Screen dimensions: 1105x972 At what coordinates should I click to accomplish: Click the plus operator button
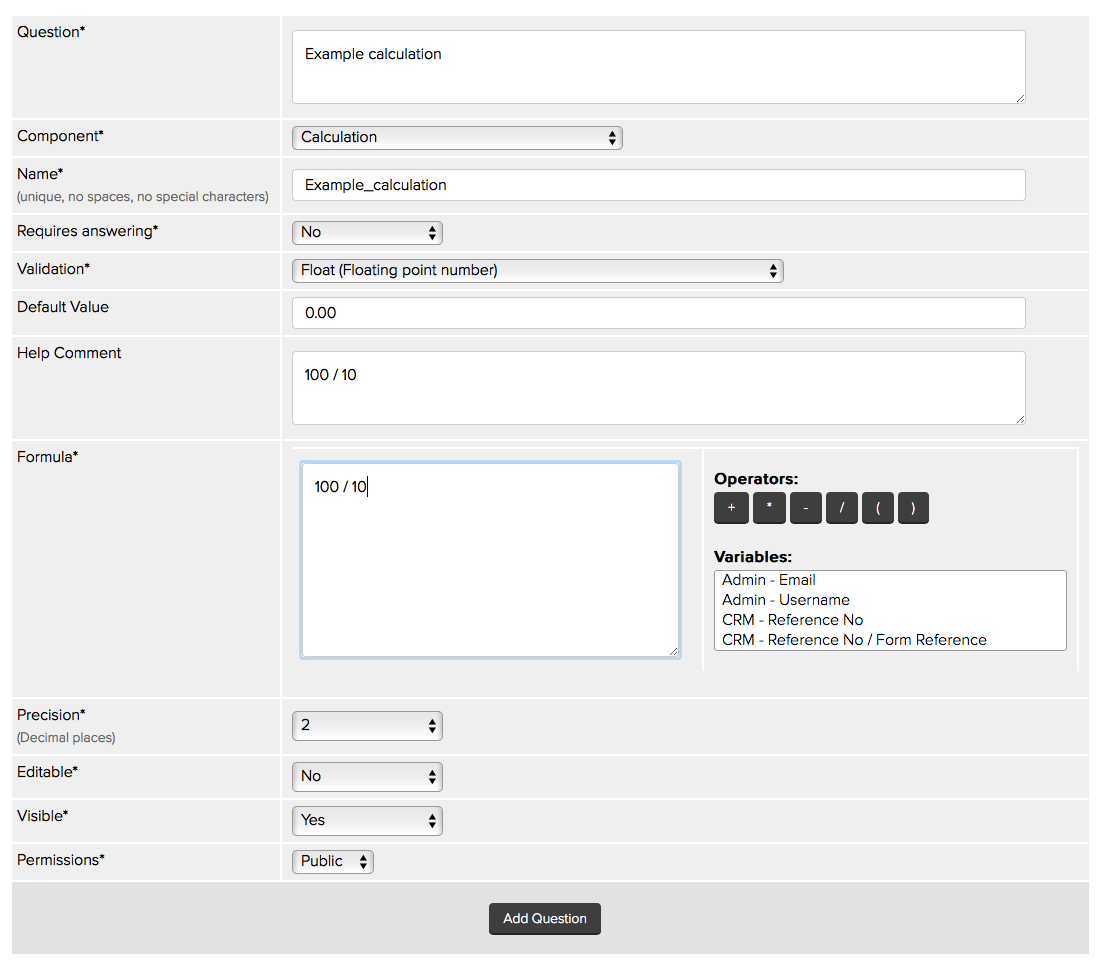point(731,509)
